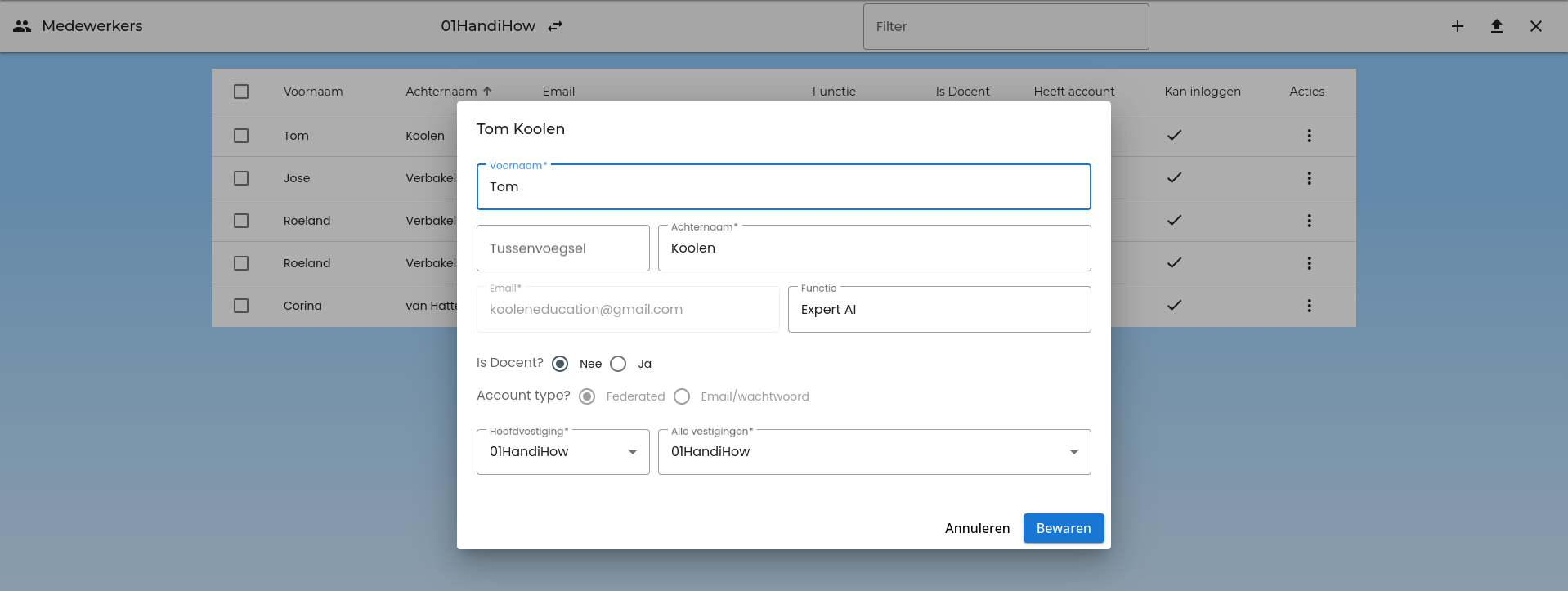Focus the Filter search field

point(1006,26)
